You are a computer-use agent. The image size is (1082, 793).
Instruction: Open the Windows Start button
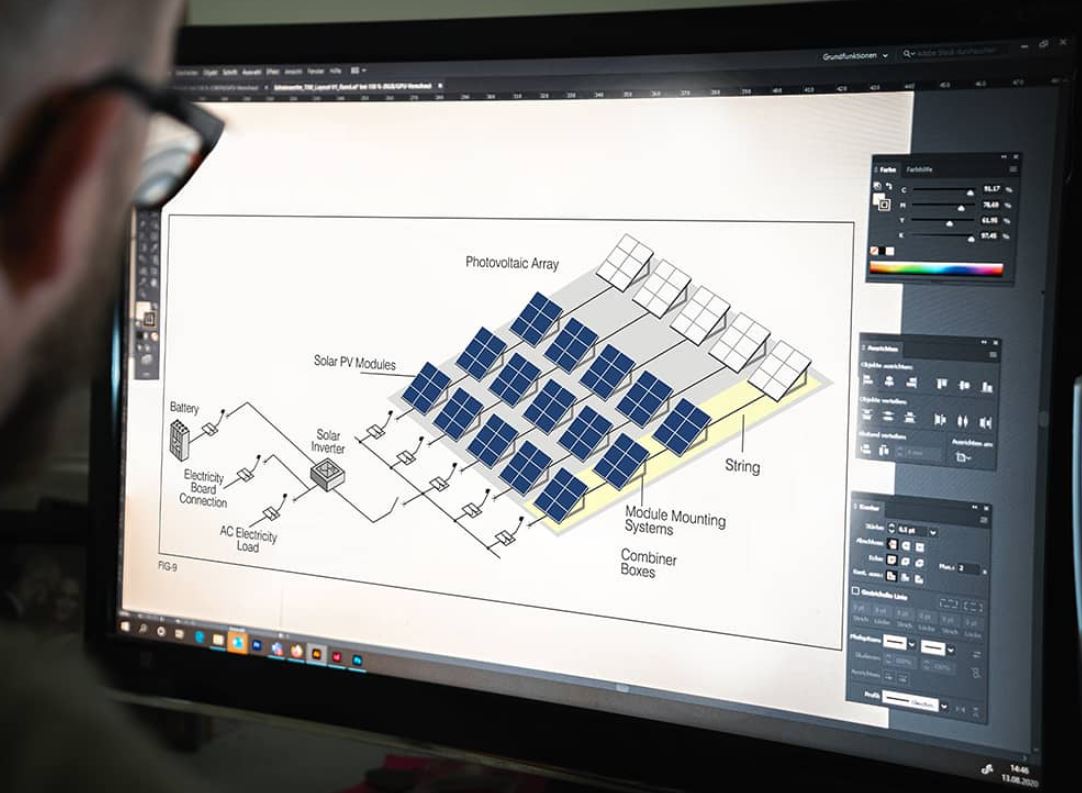click(125, 626)
